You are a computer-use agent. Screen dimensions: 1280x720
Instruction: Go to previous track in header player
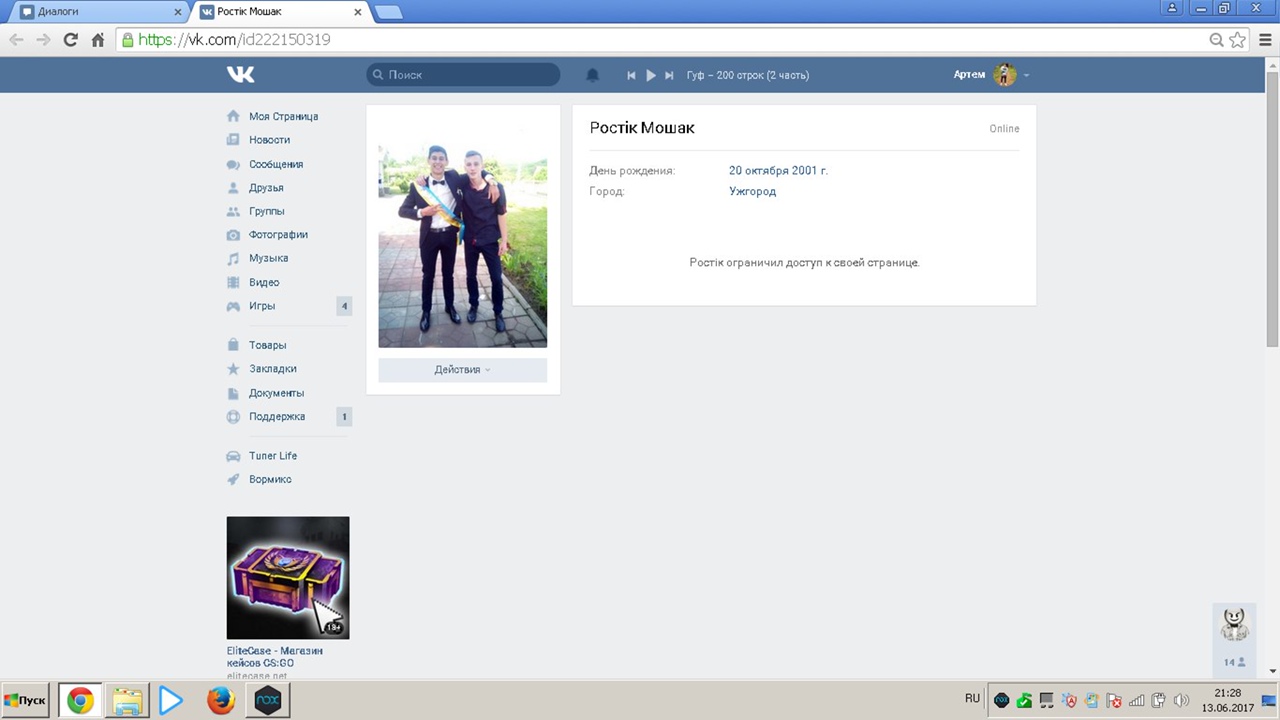(x=631, y=75)
